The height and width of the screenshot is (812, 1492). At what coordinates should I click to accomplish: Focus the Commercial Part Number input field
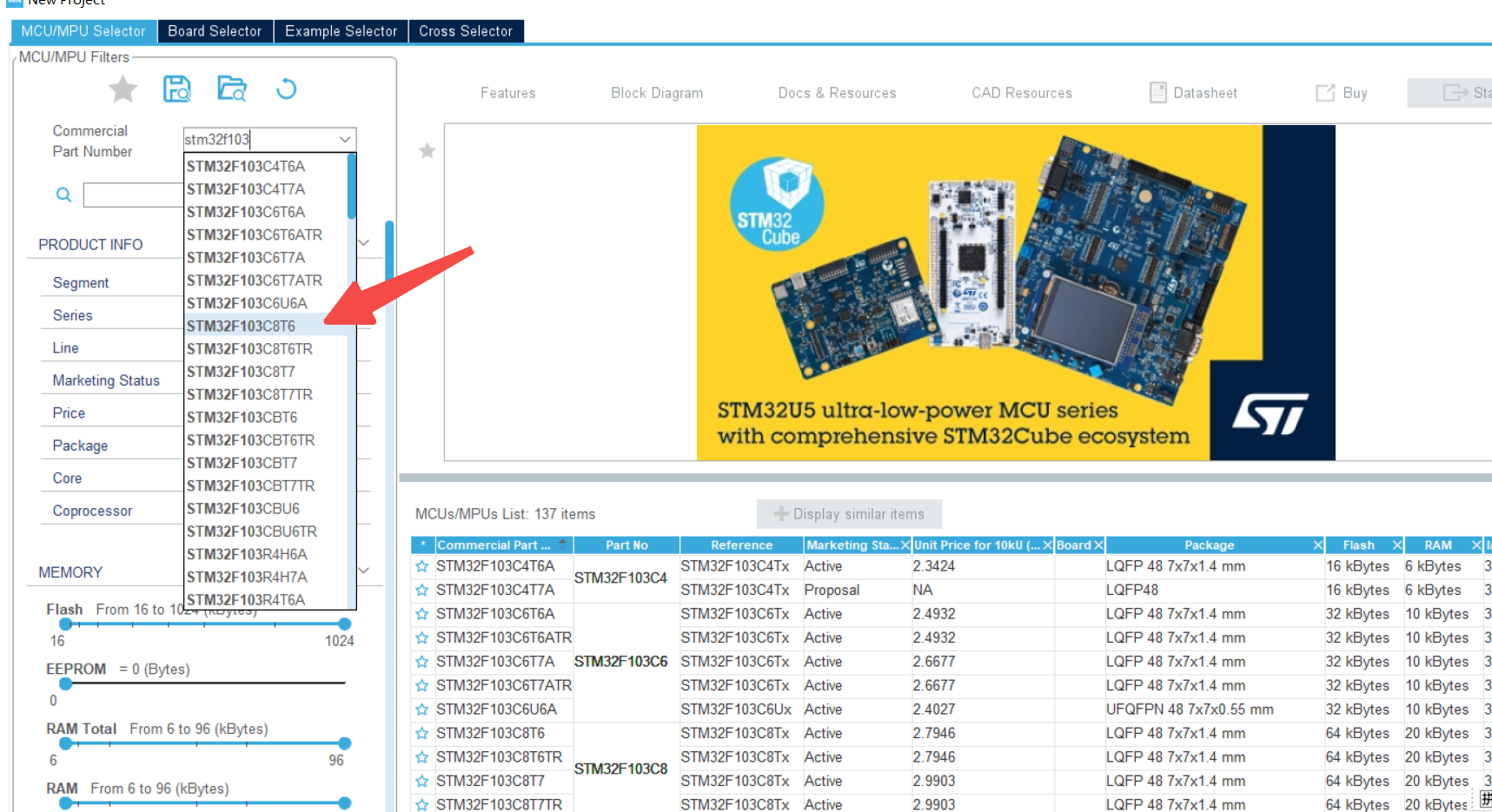(259, 139)
